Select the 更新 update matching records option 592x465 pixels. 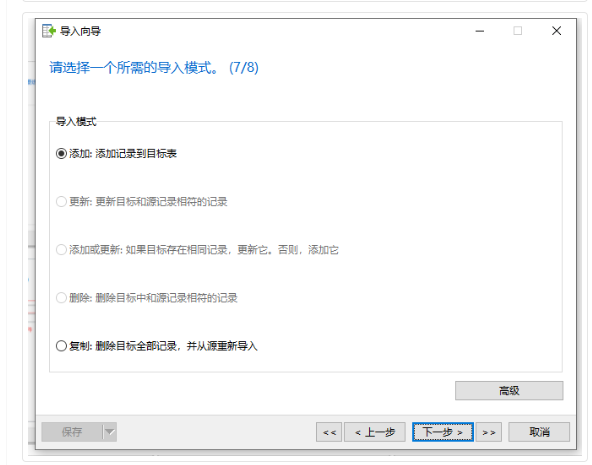pos(142,202)
